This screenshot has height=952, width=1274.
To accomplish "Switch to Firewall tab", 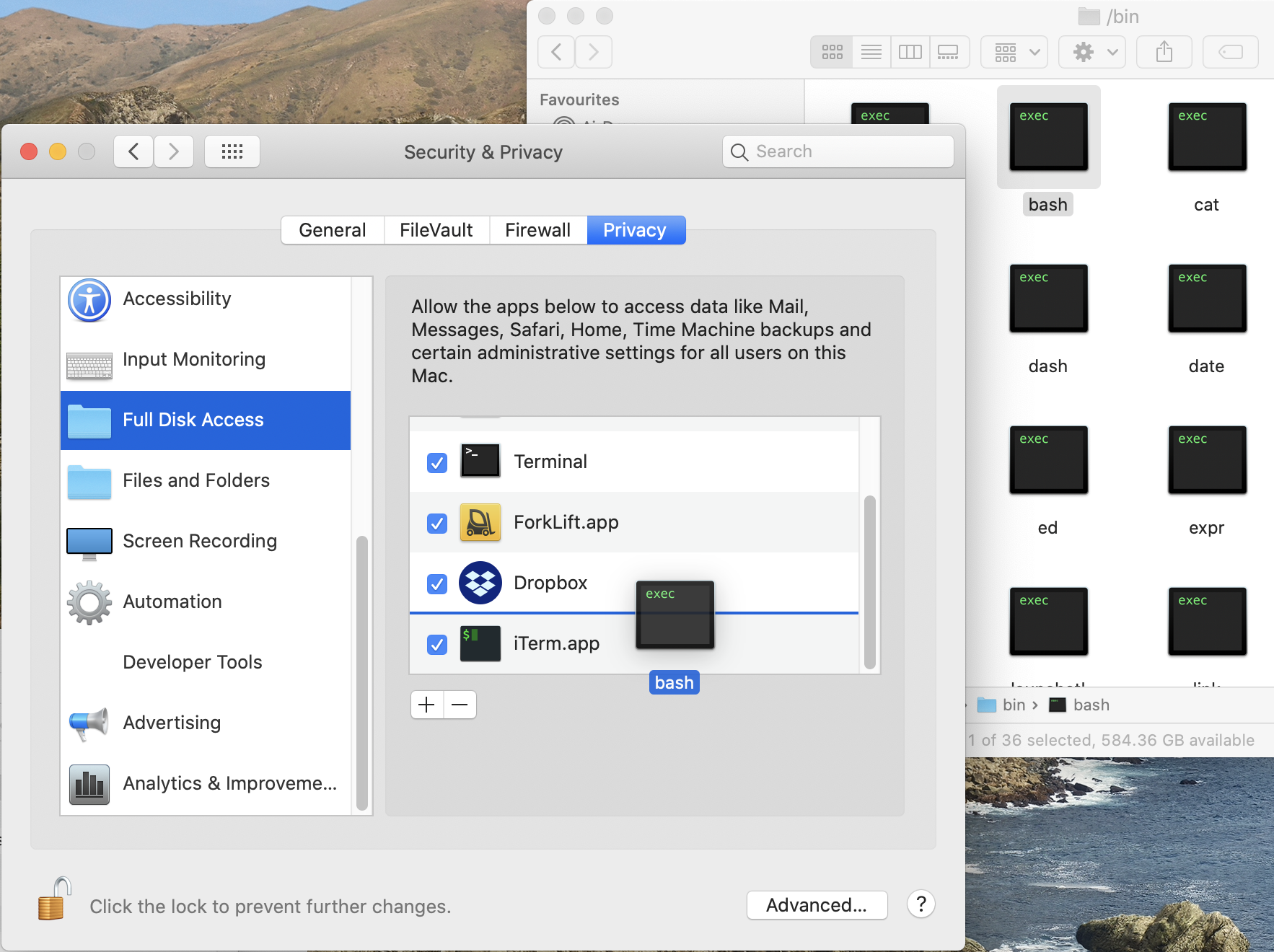I will (x=538, y=230).
